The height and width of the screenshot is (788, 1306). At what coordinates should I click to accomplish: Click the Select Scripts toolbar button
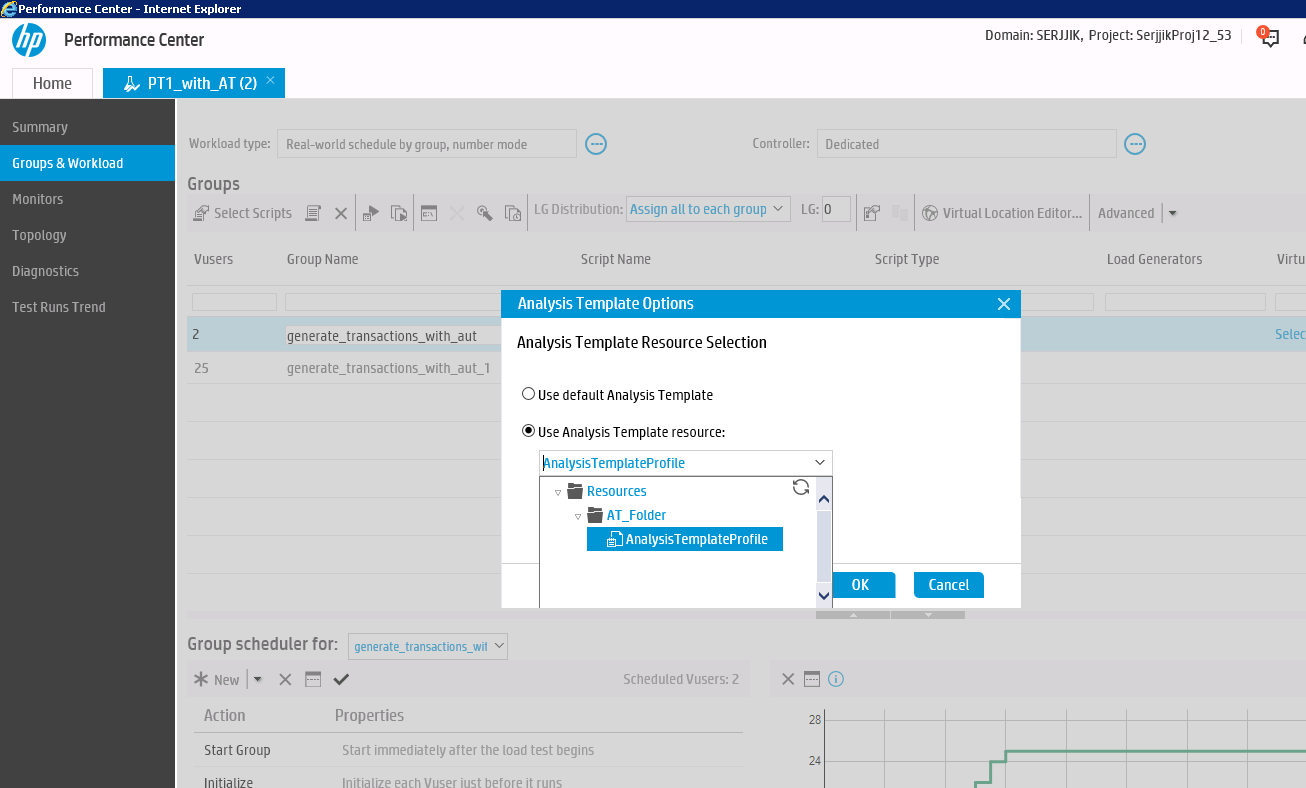coord(243,213)
